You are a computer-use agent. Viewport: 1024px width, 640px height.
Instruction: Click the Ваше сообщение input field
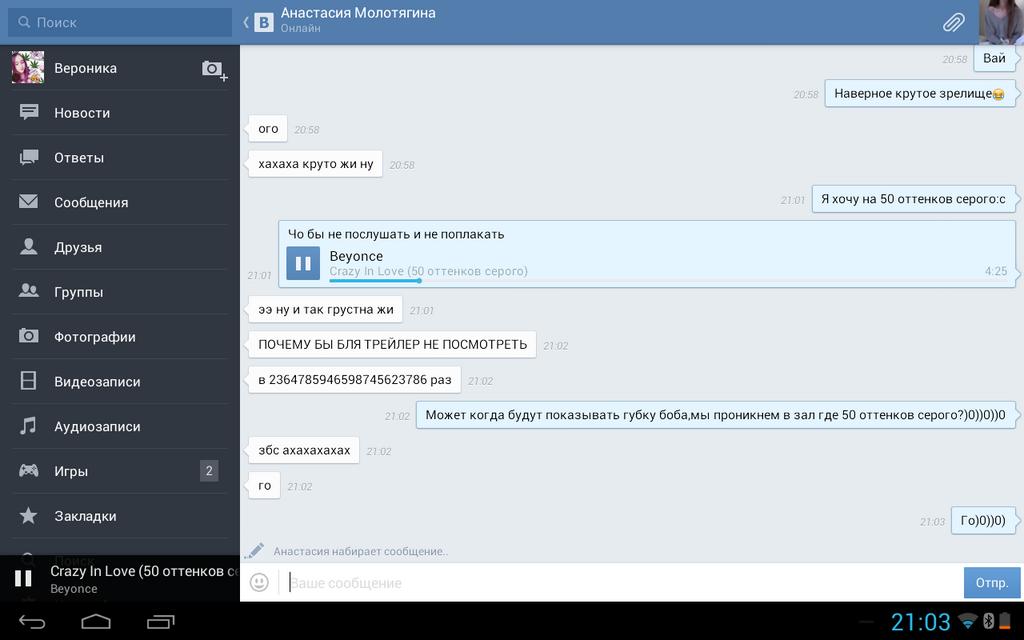[x=620, y=583]
